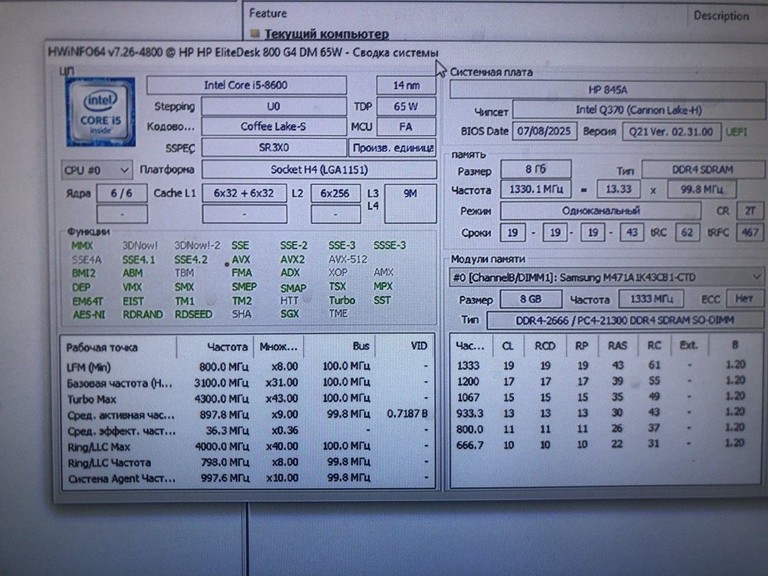Image resolution: width=768 pixels, height=576 pixels.
Task: Click the AES-NI feature label
Action: coord(89,315)
